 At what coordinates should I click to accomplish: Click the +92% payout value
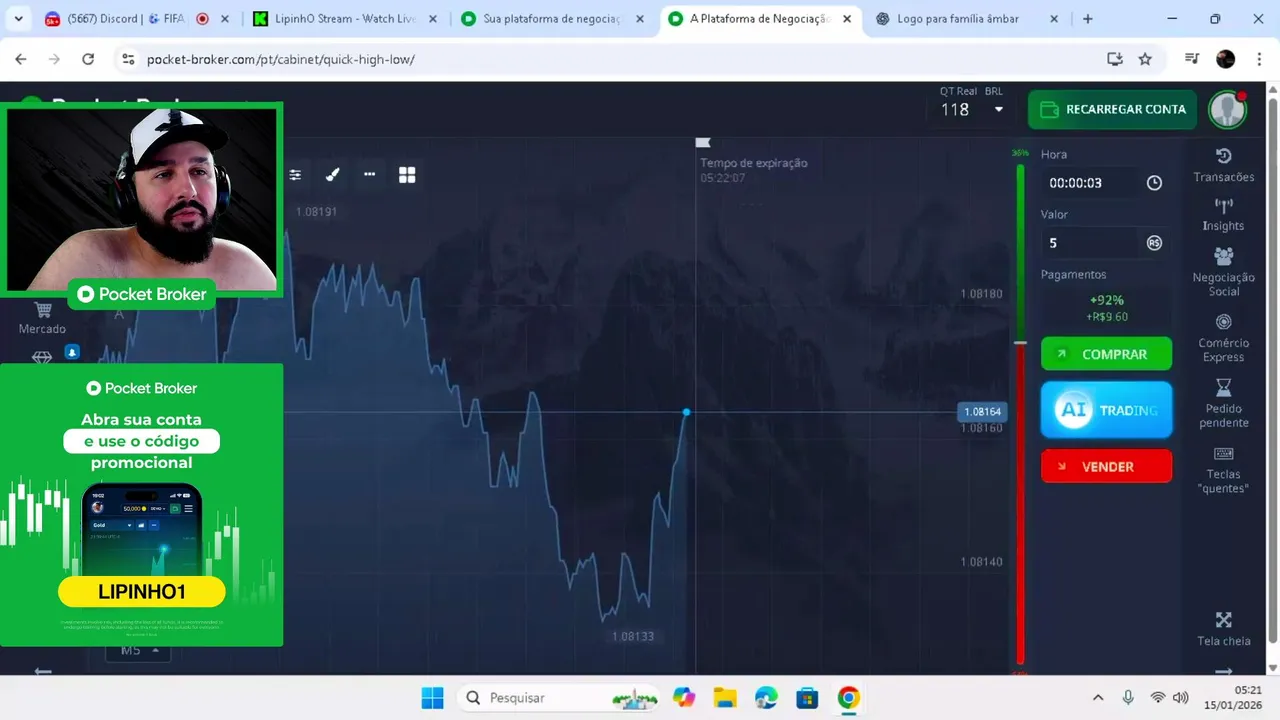coord(1107,300)
